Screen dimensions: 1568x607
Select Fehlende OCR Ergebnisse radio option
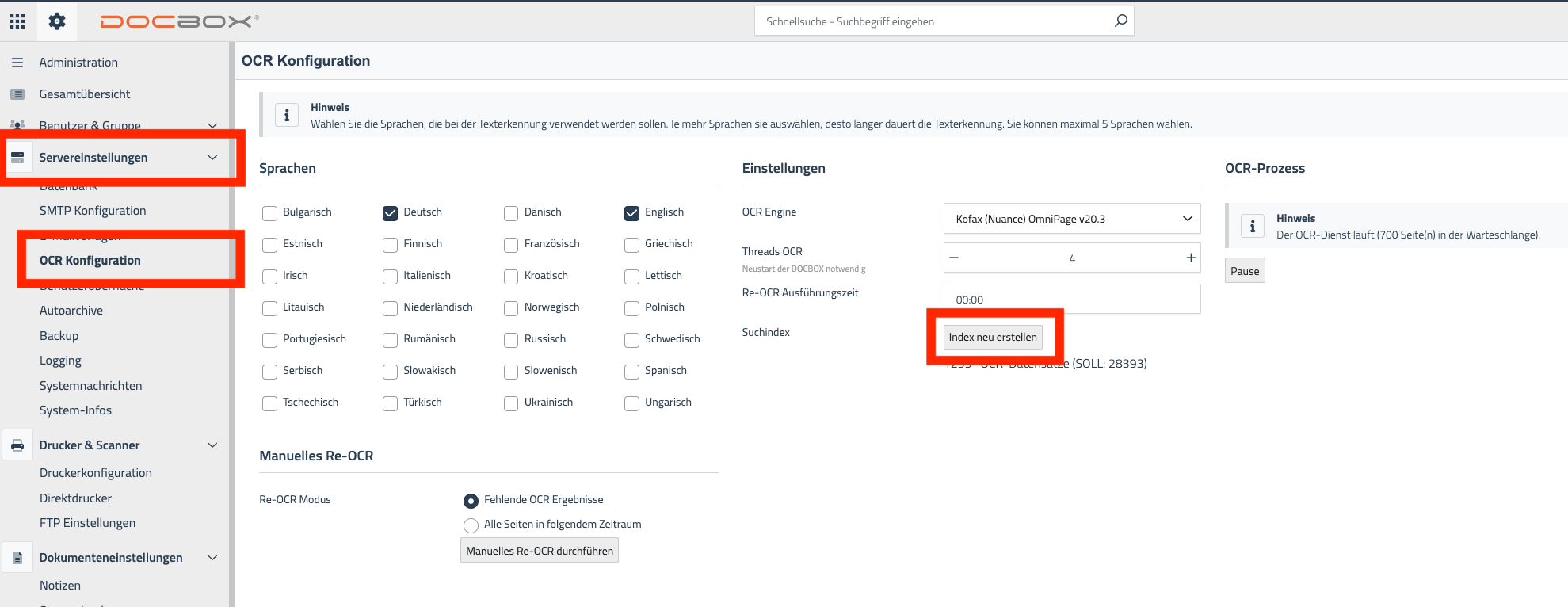coord(471,501)
